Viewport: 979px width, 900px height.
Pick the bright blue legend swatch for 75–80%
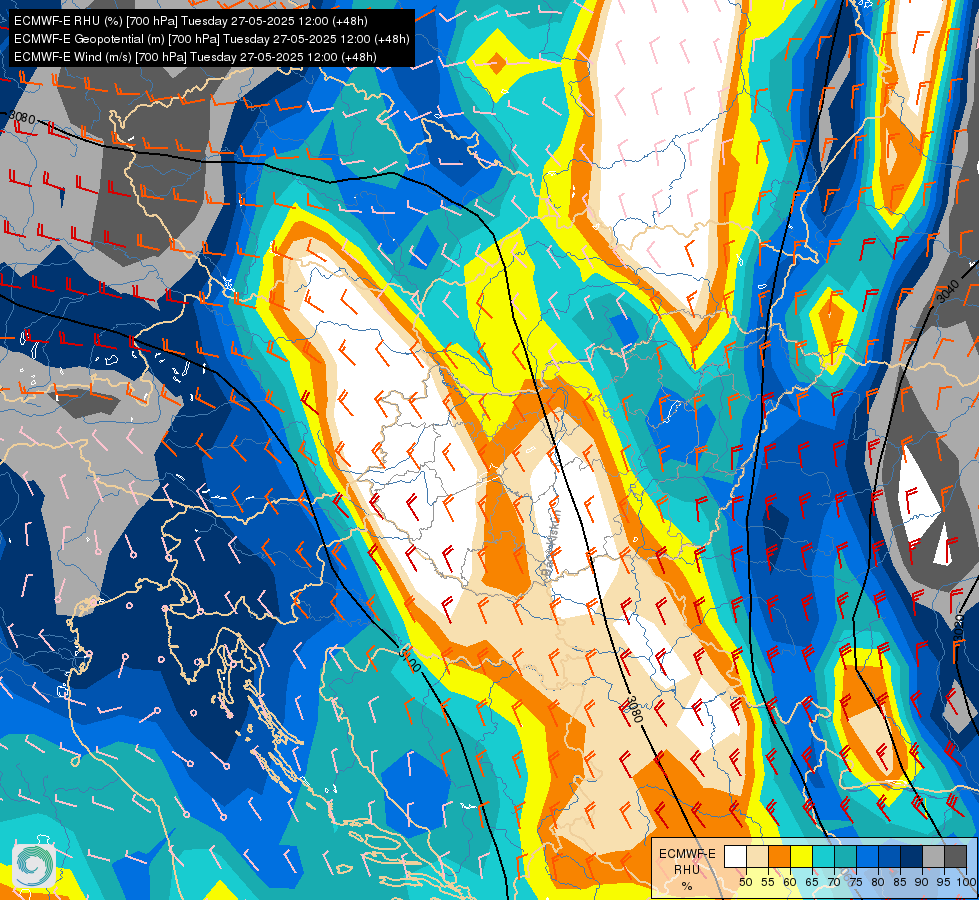(867, 856)
